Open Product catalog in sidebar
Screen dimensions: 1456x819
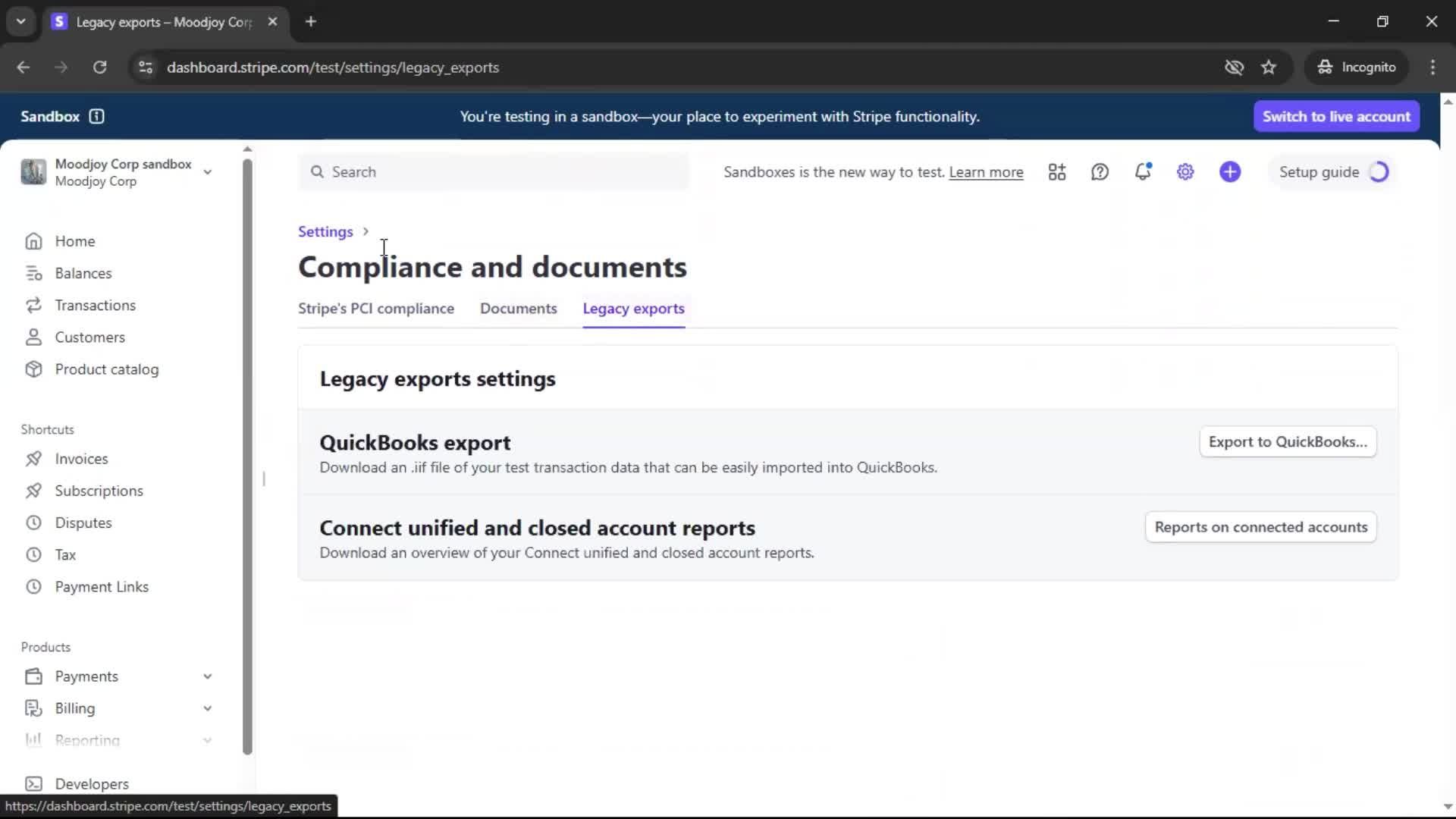coord(106,369)
